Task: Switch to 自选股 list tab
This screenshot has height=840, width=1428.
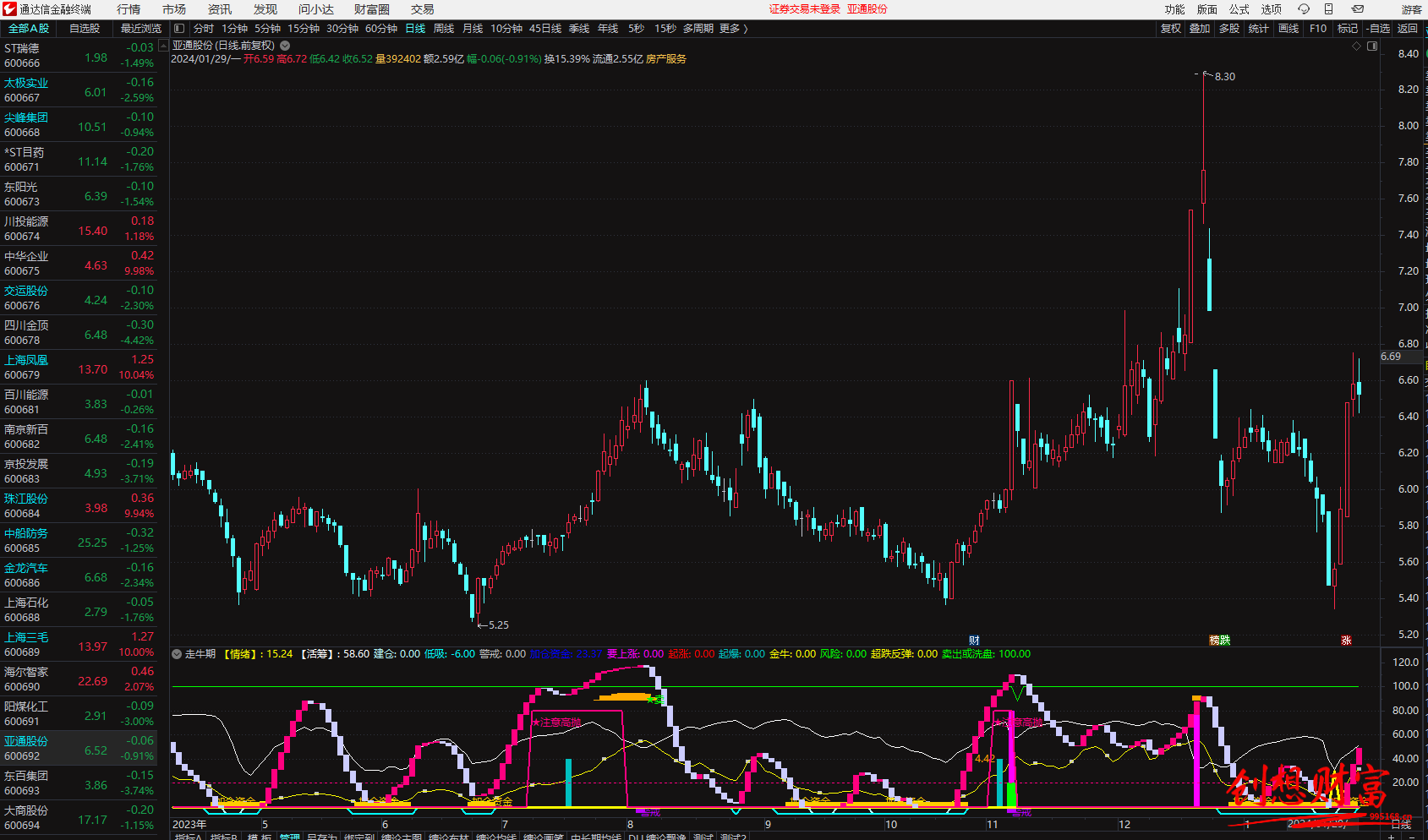Action: coord(85,29)
